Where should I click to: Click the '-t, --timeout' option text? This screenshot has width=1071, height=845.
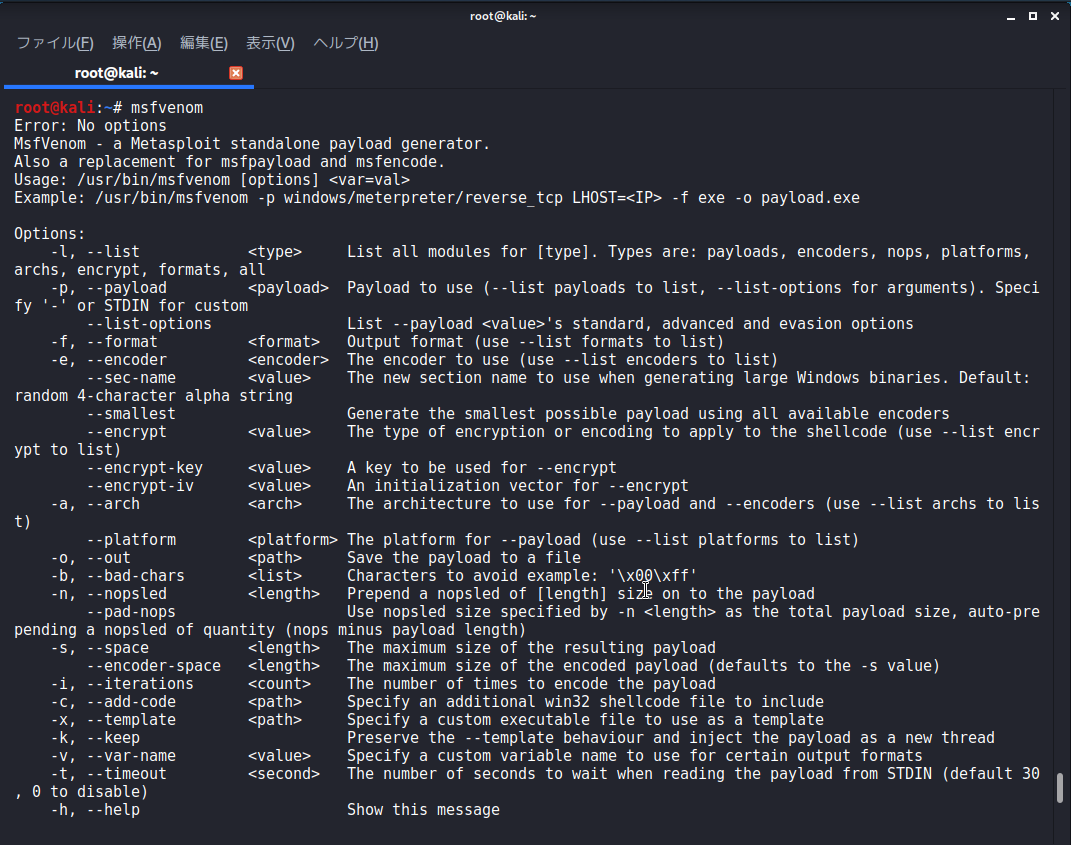[109, 774]
